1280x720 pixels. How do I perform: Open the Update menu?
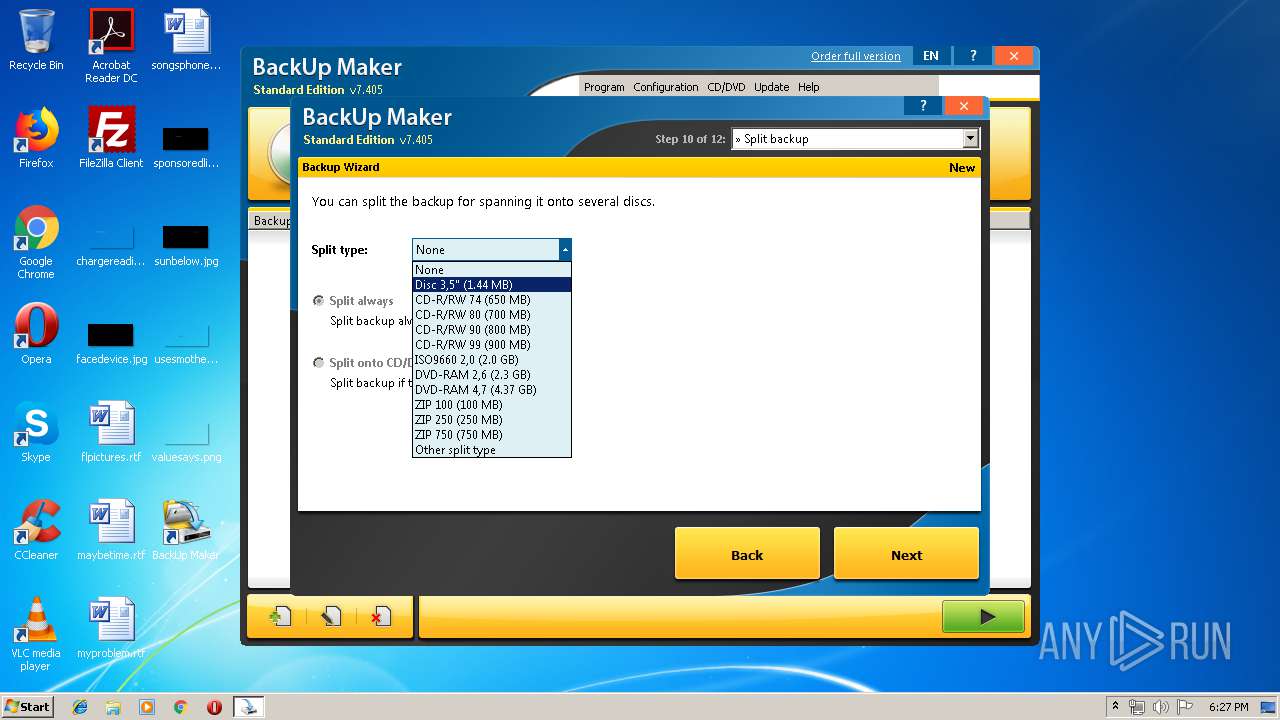[771, 87]
